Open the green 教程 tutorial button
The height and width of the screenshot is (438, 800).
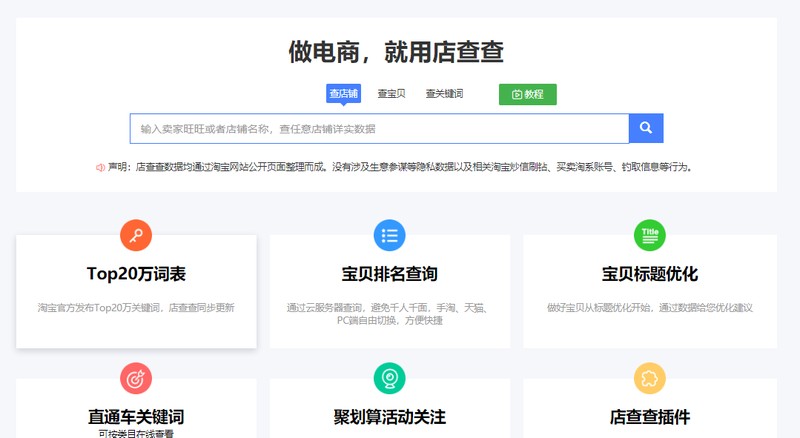click(x=528, y=94)
